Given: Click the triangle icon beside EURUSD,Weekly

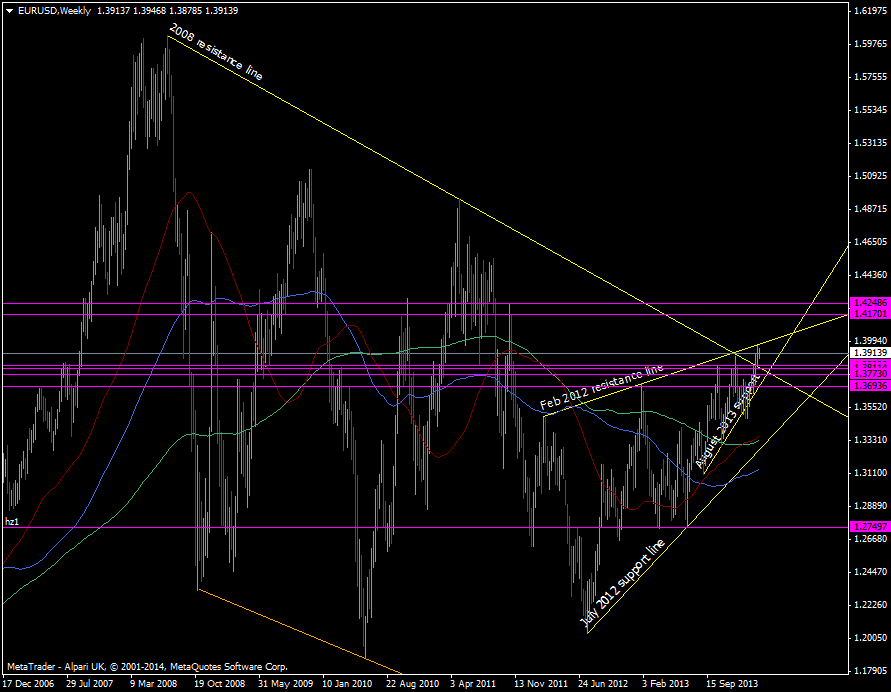Looking at the screenshot, I should coord(9,10).
